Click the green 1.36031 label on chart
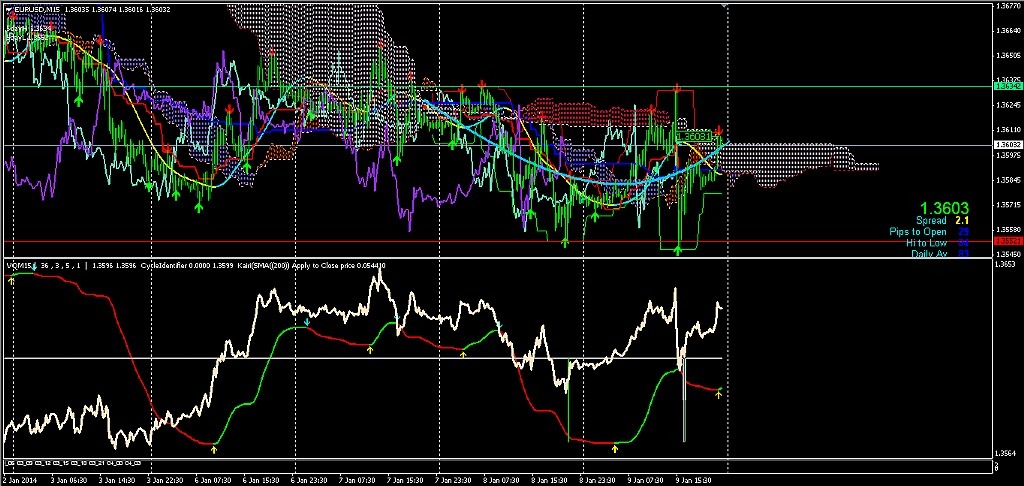 pos(694,136)
